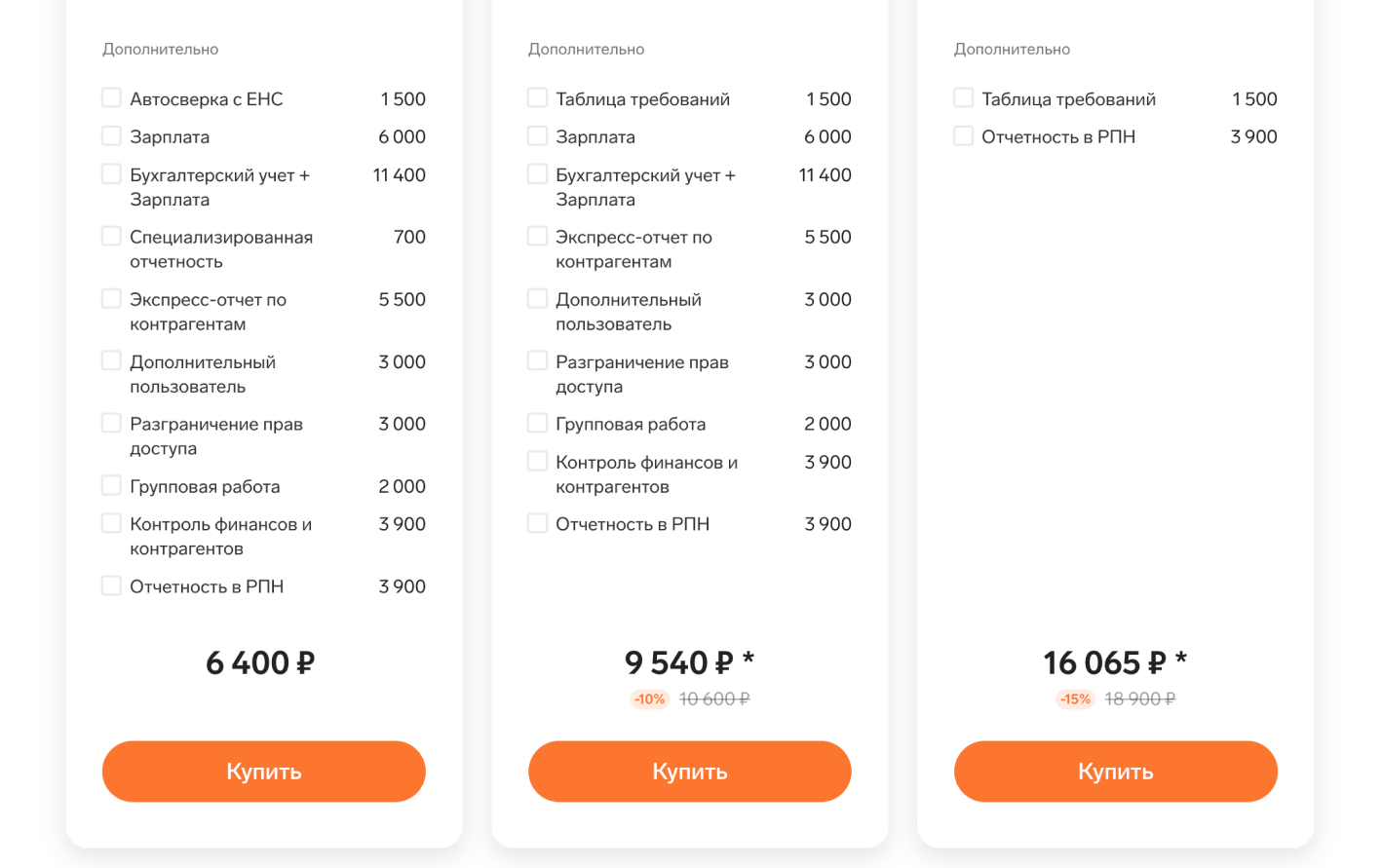This screenshot has height=868, width=1382.
Task: Tick Зарплата checkbox in the 6 400 ₽ plan
Action: coord(112,136)
